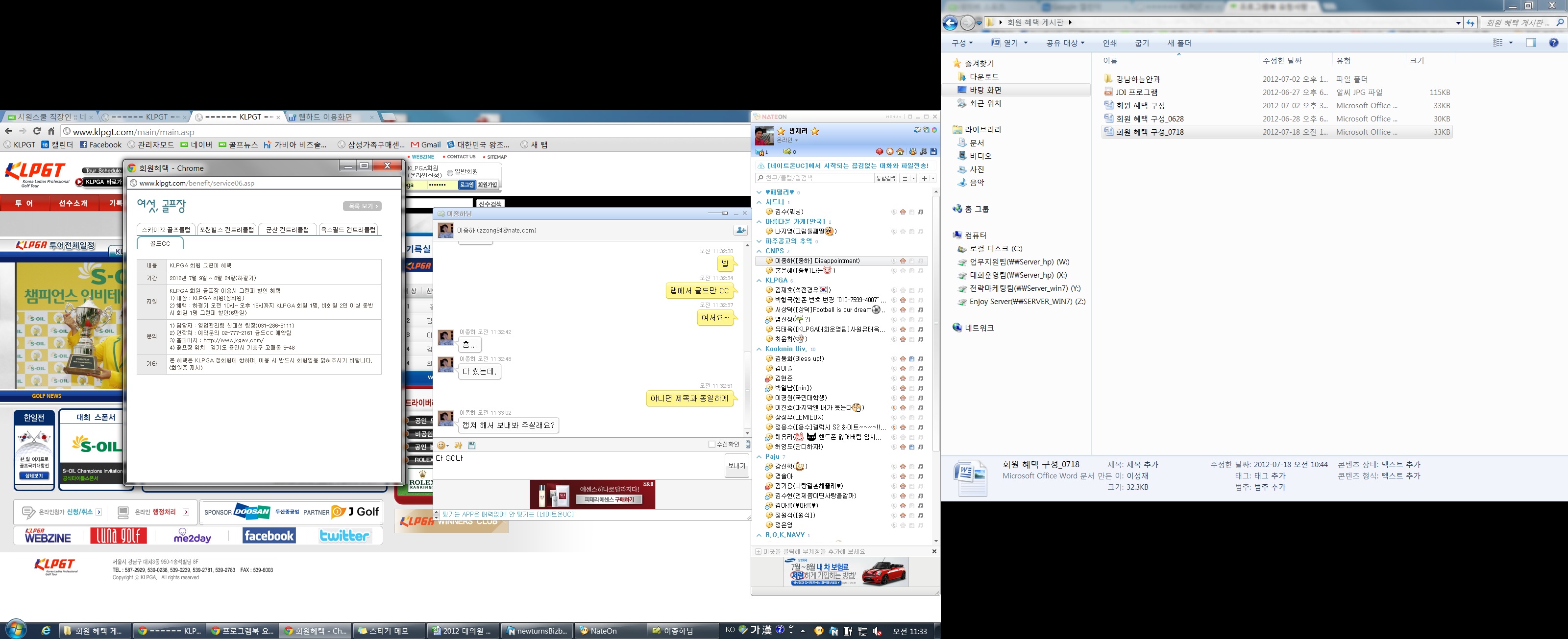1568x639 pixels.
Task: Open the music note icon in NateOn toolbar
Action: click(x=923, y=151)
